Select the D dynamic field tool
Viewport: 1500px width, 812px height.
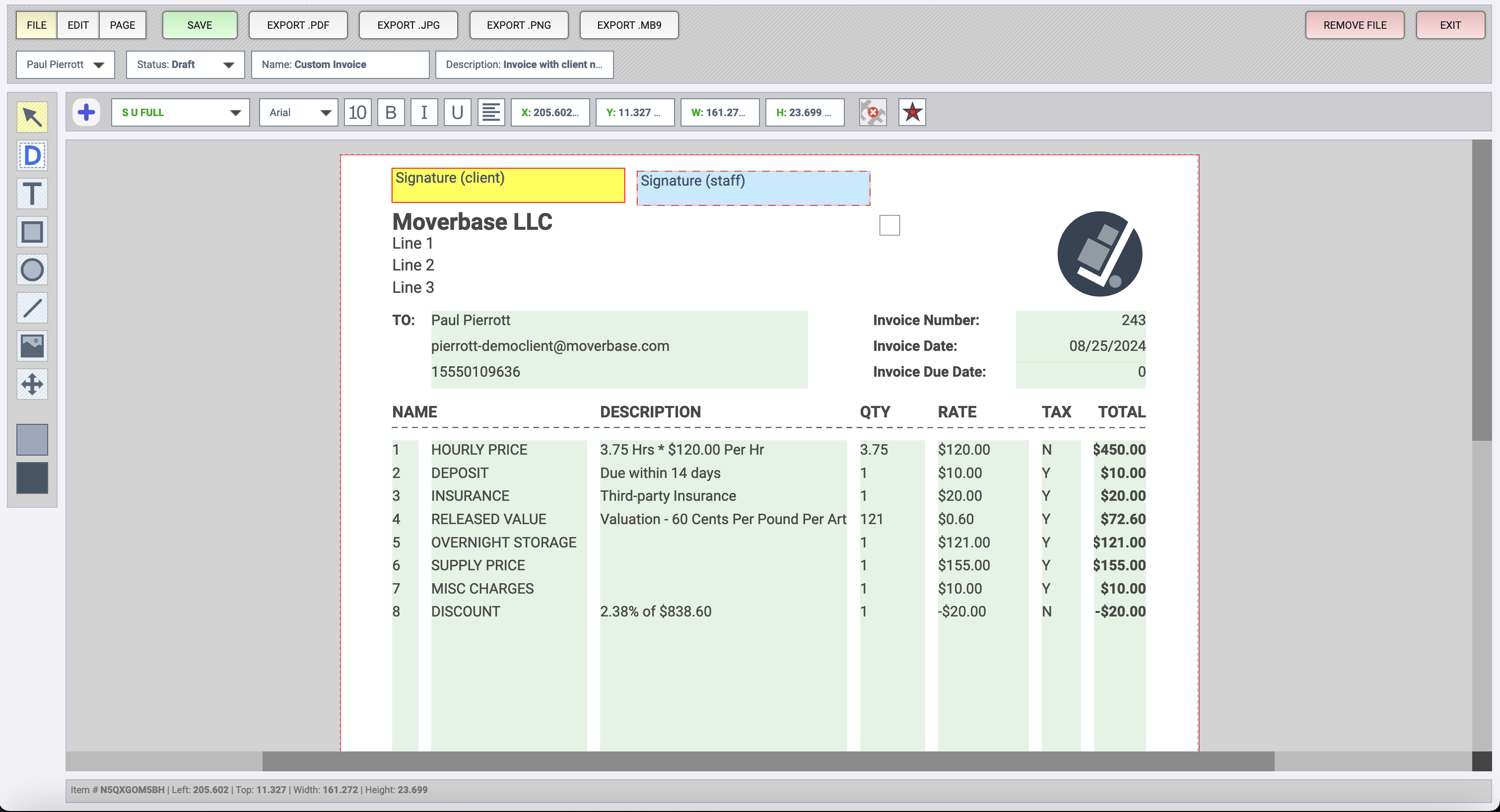point(32,155)
